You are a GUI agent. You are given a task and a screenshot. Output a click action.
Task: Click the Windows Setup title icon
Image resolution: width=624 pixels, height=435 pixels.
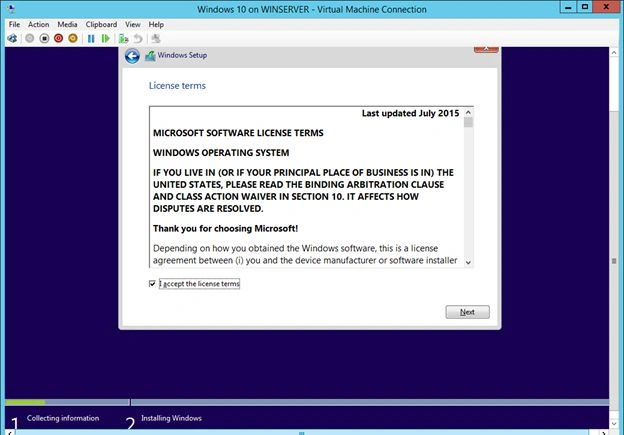150,56
